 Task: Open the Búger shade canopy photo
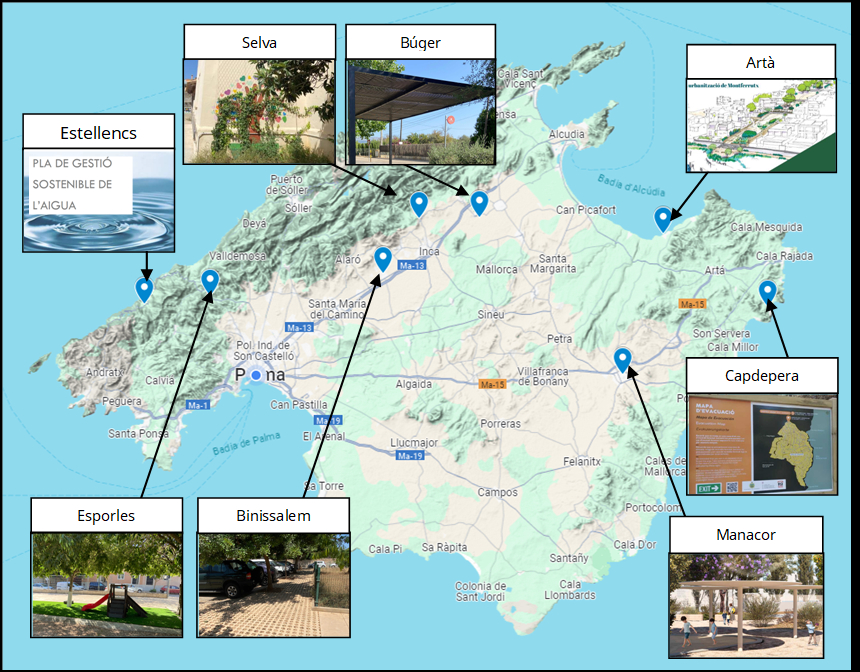point(420,110)
